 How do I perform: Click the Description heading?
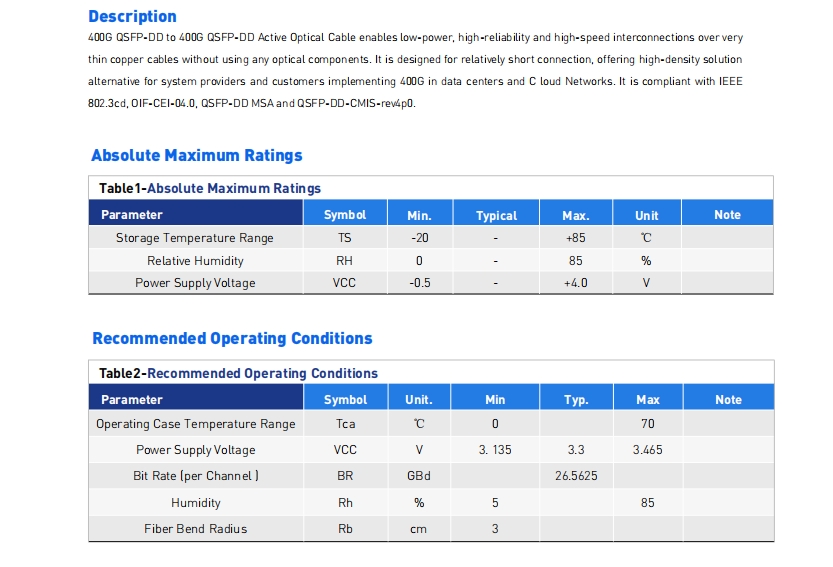[132, 16]
